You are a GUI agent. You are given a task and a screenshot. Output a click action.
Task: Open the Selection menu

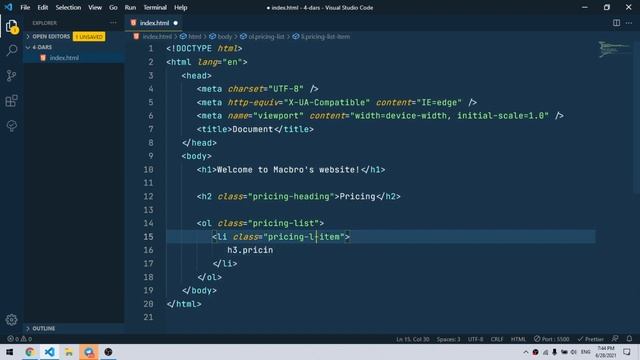coord(68,7)
